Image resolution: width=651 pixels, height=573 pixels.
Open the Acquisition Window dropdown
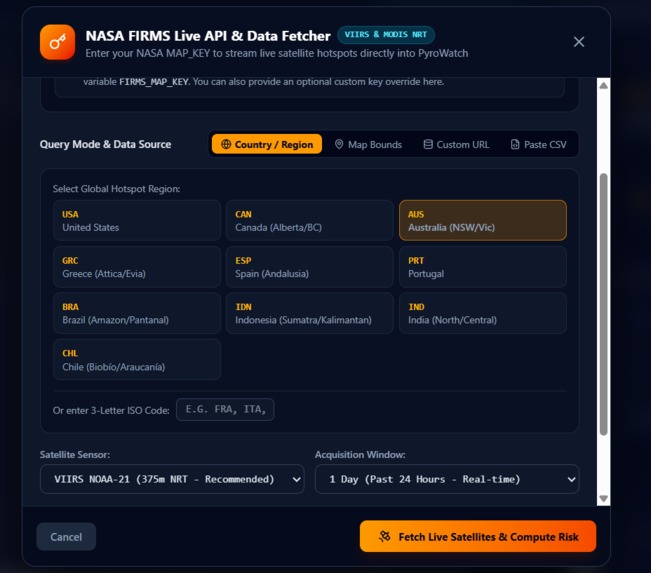tap(447, 479)
